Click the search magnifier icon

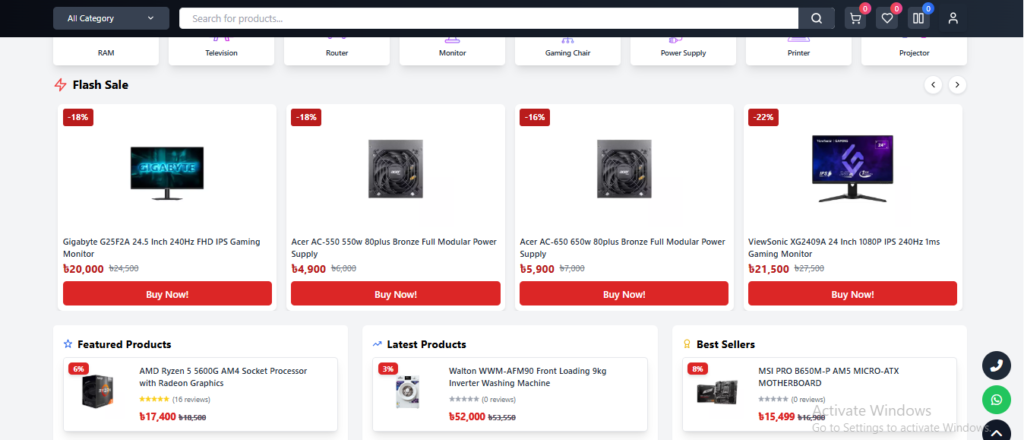pyautogui.click(x=816, y=18)
